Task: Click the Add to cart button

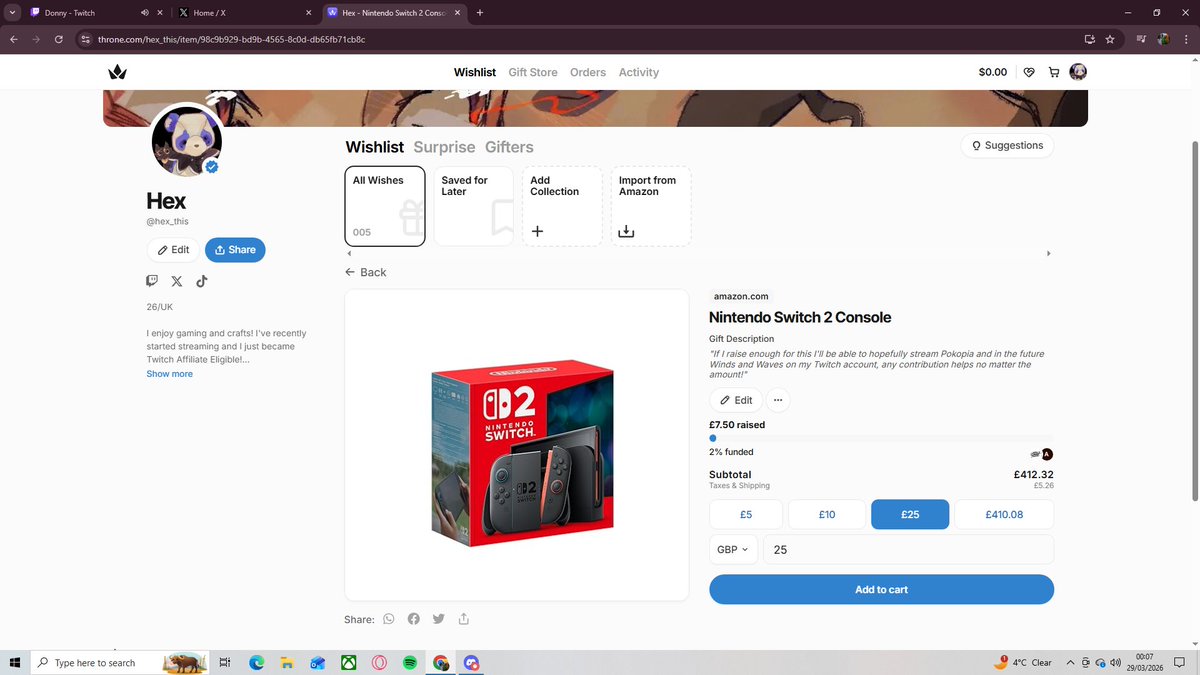Action: pos(881,589)
